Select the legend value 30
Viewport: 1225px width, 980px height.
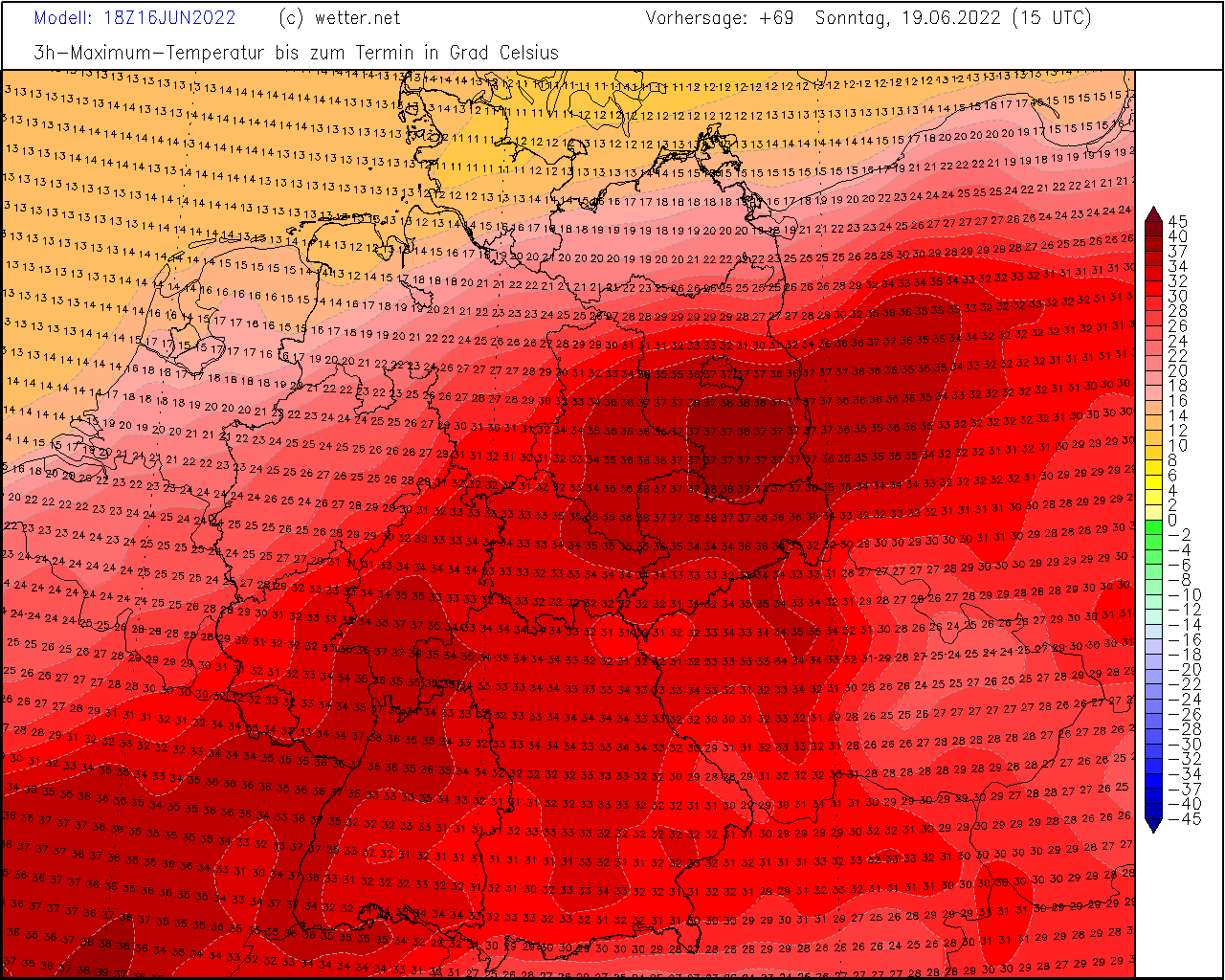pyautogui.click(x=1178, y=297)
